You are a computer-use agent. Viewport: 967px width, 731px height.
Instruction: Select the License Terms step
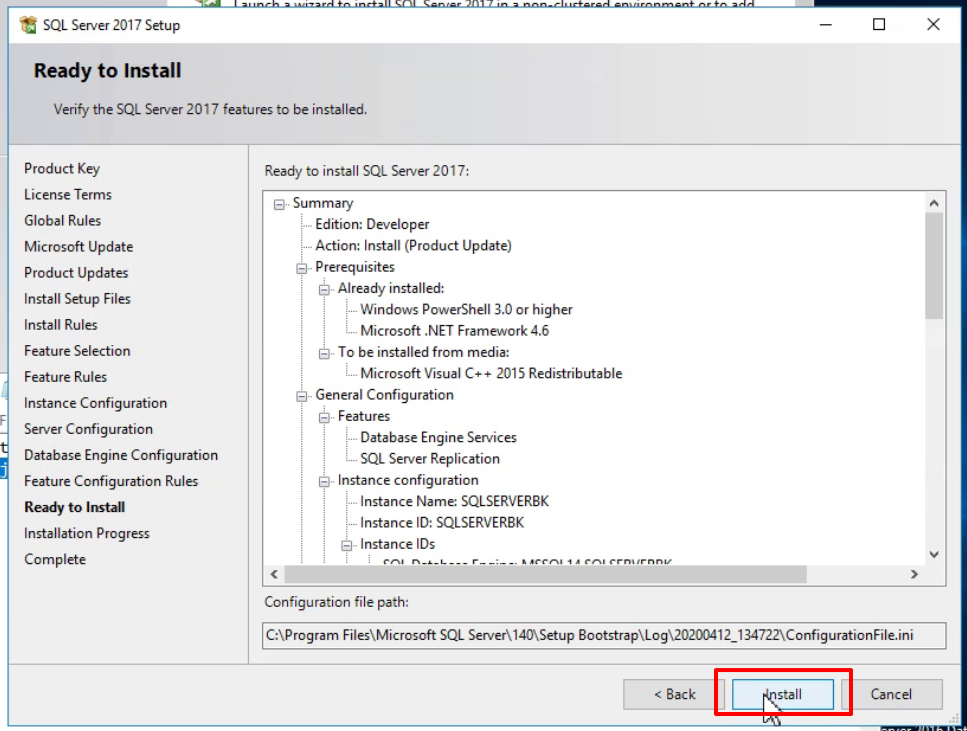click(x=68, y=194)
